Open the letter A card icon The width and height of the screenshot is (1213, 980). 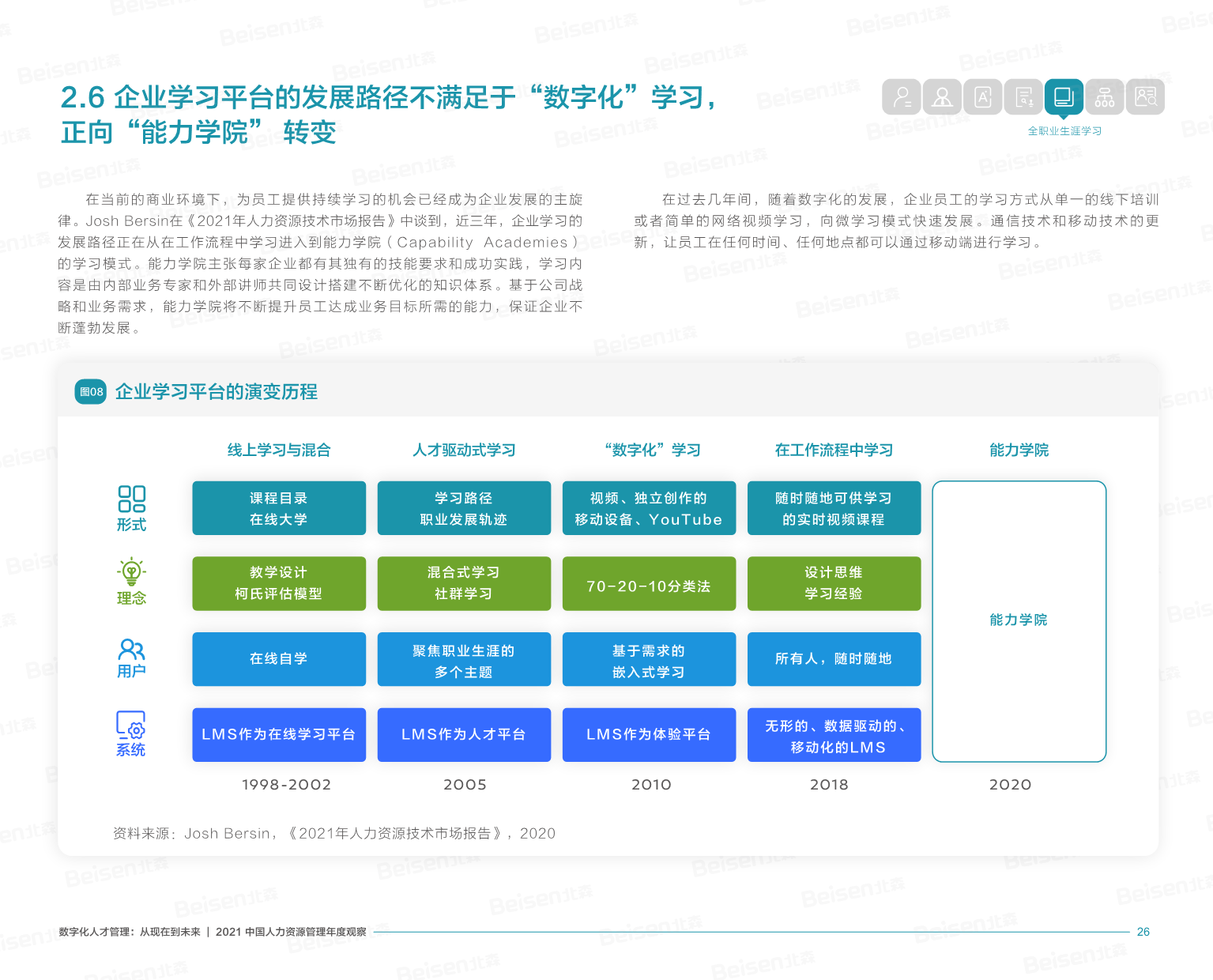click(x=983, y=97)
